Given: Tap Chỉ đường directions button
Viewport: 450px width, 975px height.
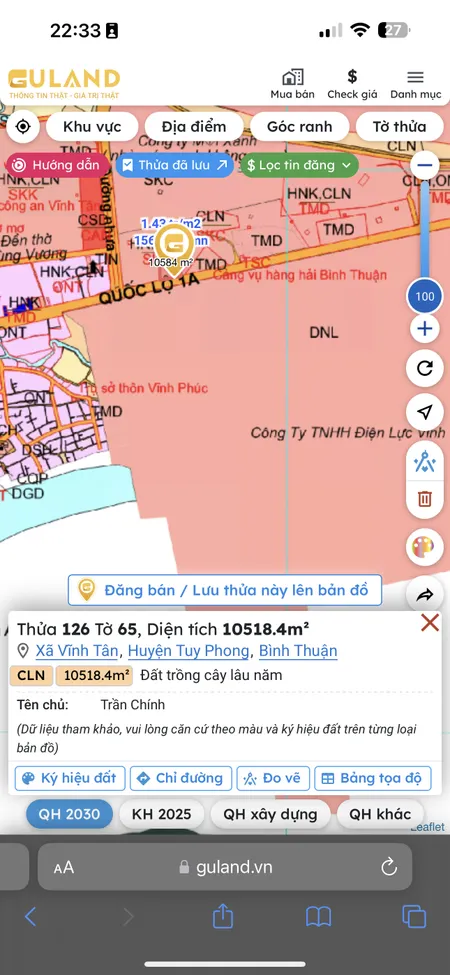Looking at the screenshot, I should tap(181, 778).
